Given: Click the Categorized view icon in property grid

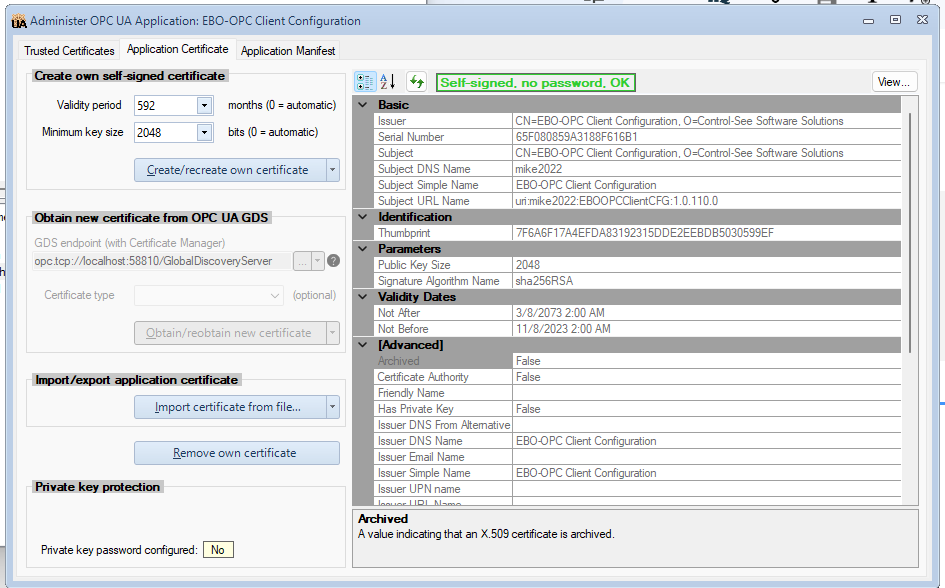Looking at the screenshot, I should coord(365,82).
